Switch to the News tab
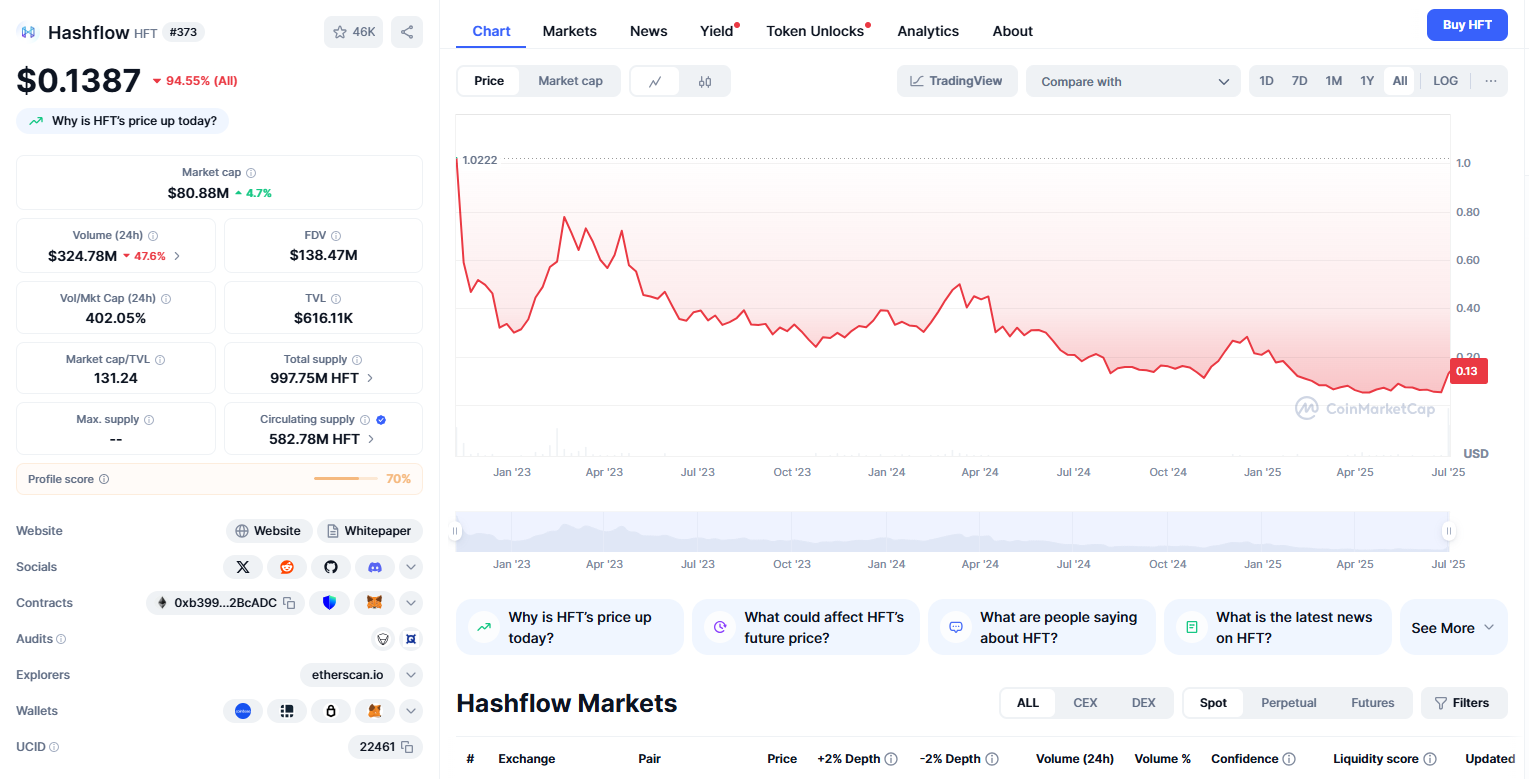Viewport: 1529px width, 779px height. point(648,31)
